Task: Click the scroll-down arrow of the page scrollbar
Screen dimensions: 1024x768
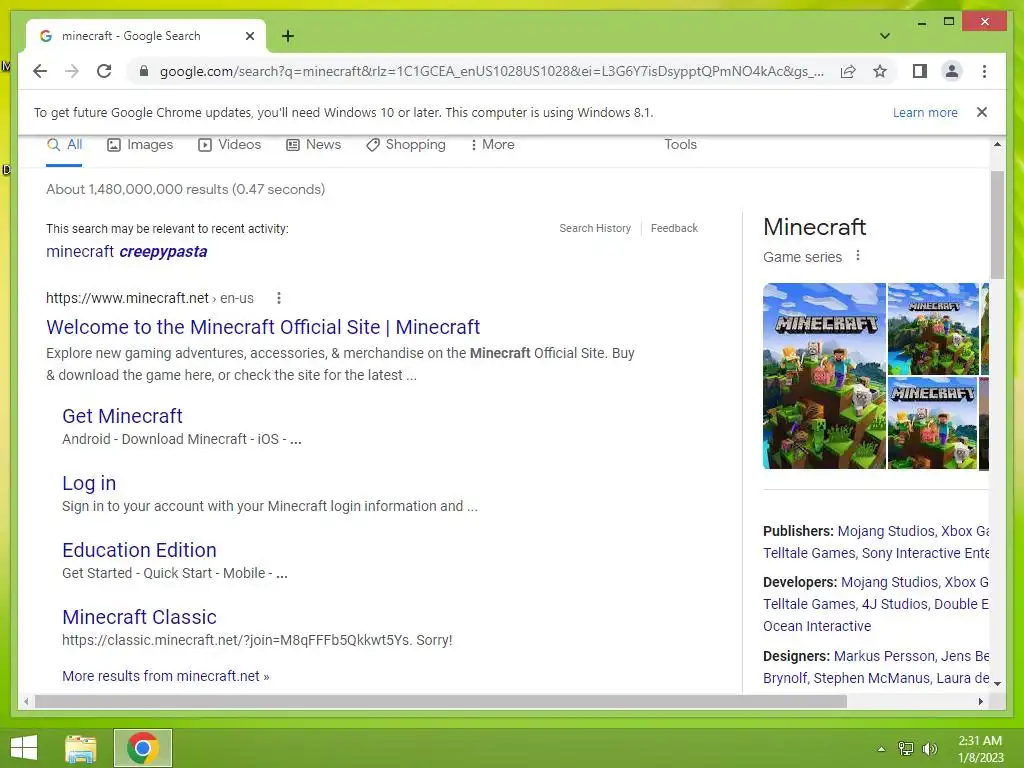Action: pyautogui.click(x=997, y=683)
